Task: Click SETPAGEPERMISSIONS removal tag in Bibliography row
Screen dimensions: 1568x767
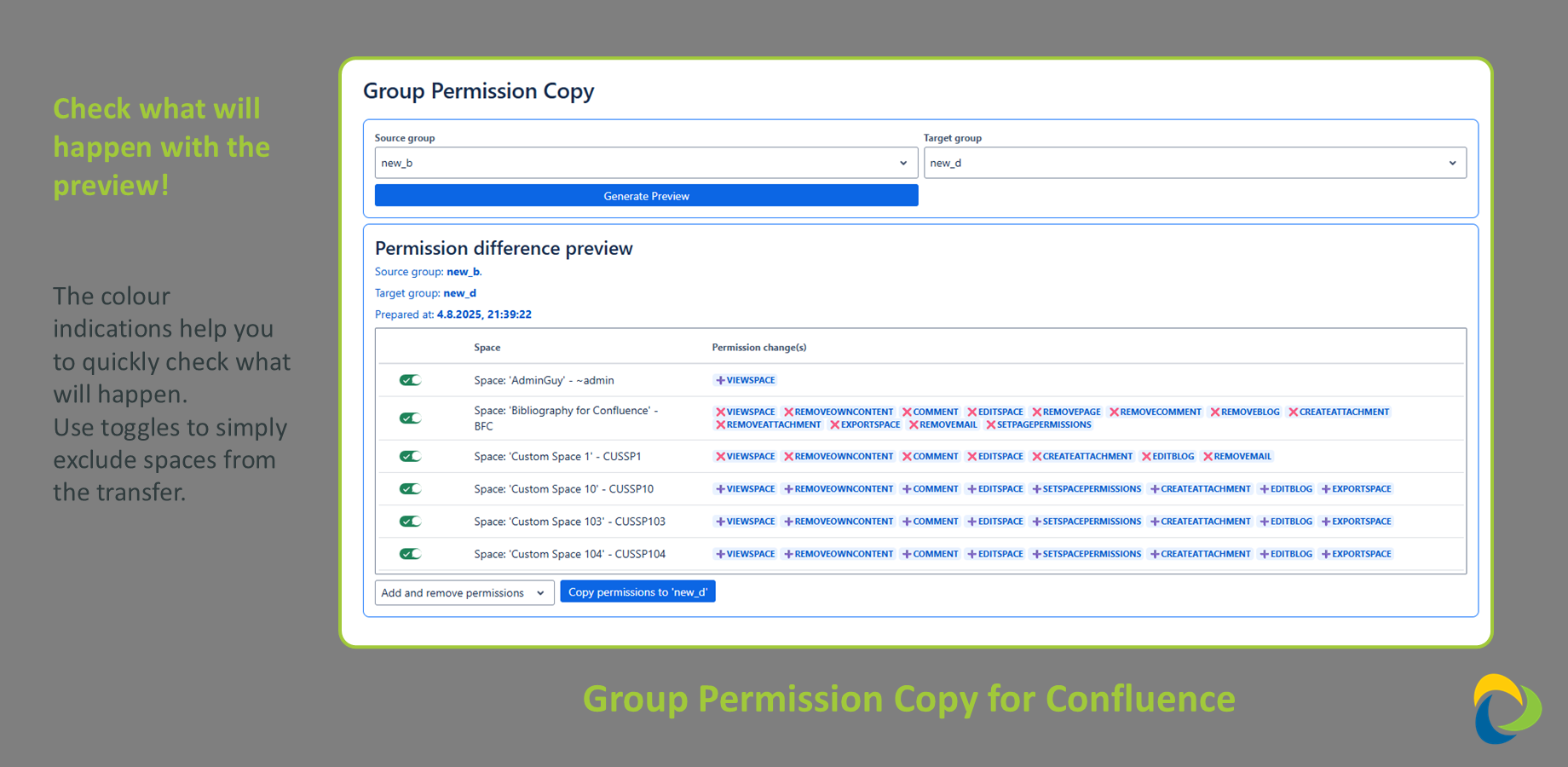Action: 1039,424
